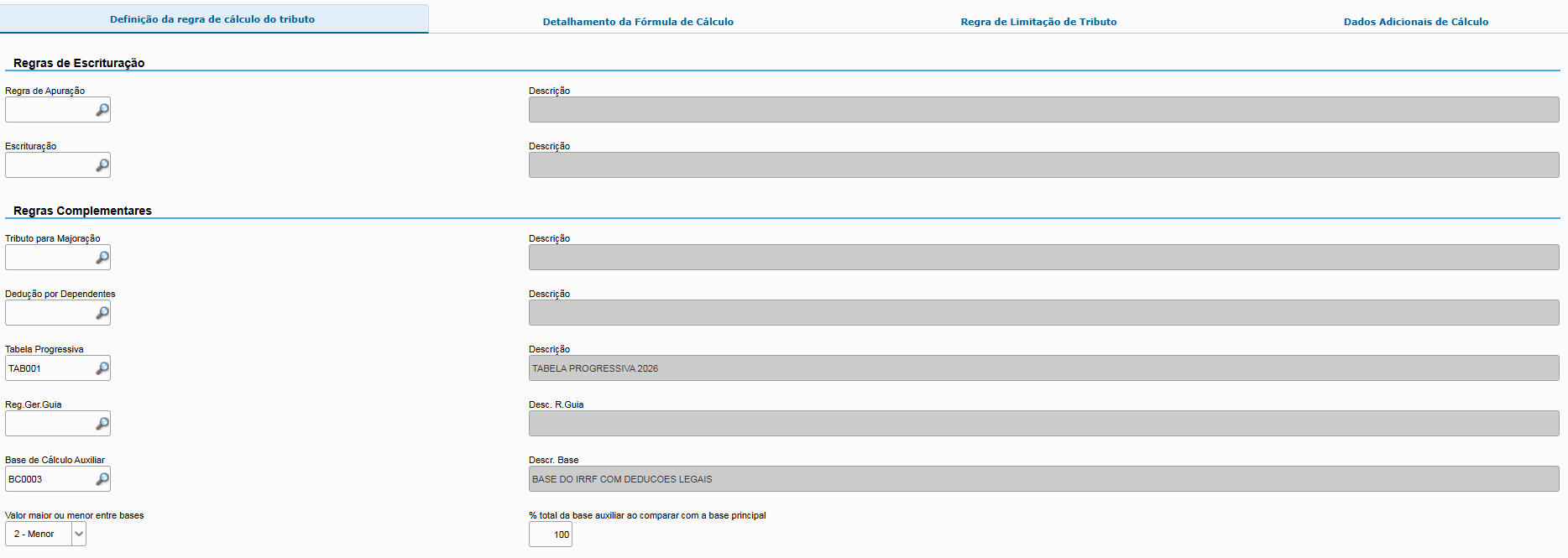Open Dados Adicionais de Cálculo tab
Screen dimensions: 1568x558
tap(1416, 22)
